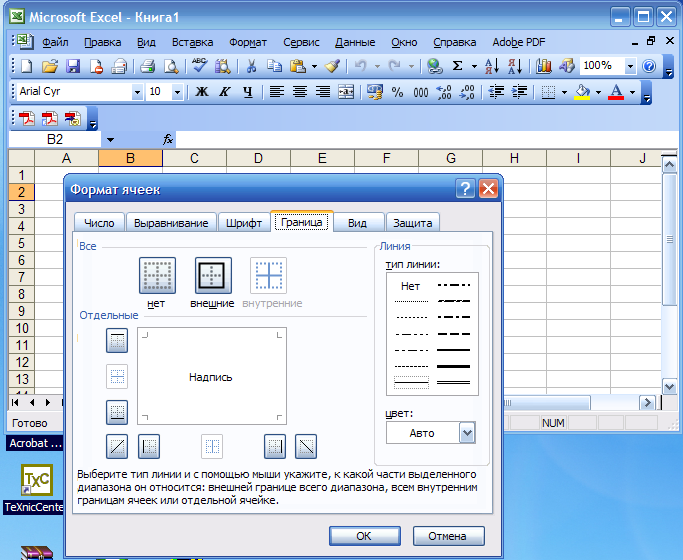This screenshot has width=683, height=560.
Task: Open the Chart Wizard icon
Action: click(x=544, y=66)
